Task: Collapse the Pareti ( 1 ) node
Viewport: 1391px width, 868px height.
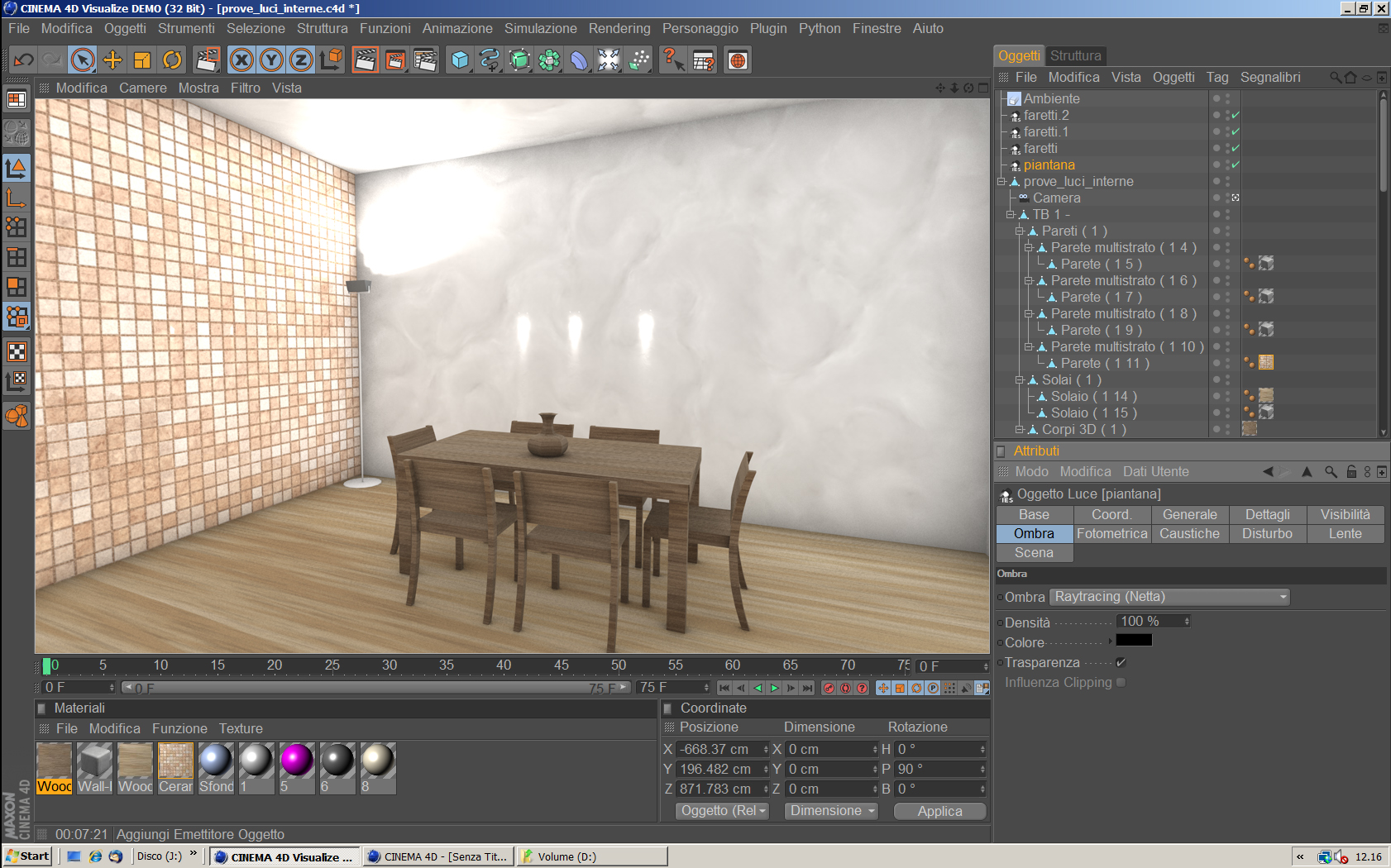Action: coord(1020,231)
